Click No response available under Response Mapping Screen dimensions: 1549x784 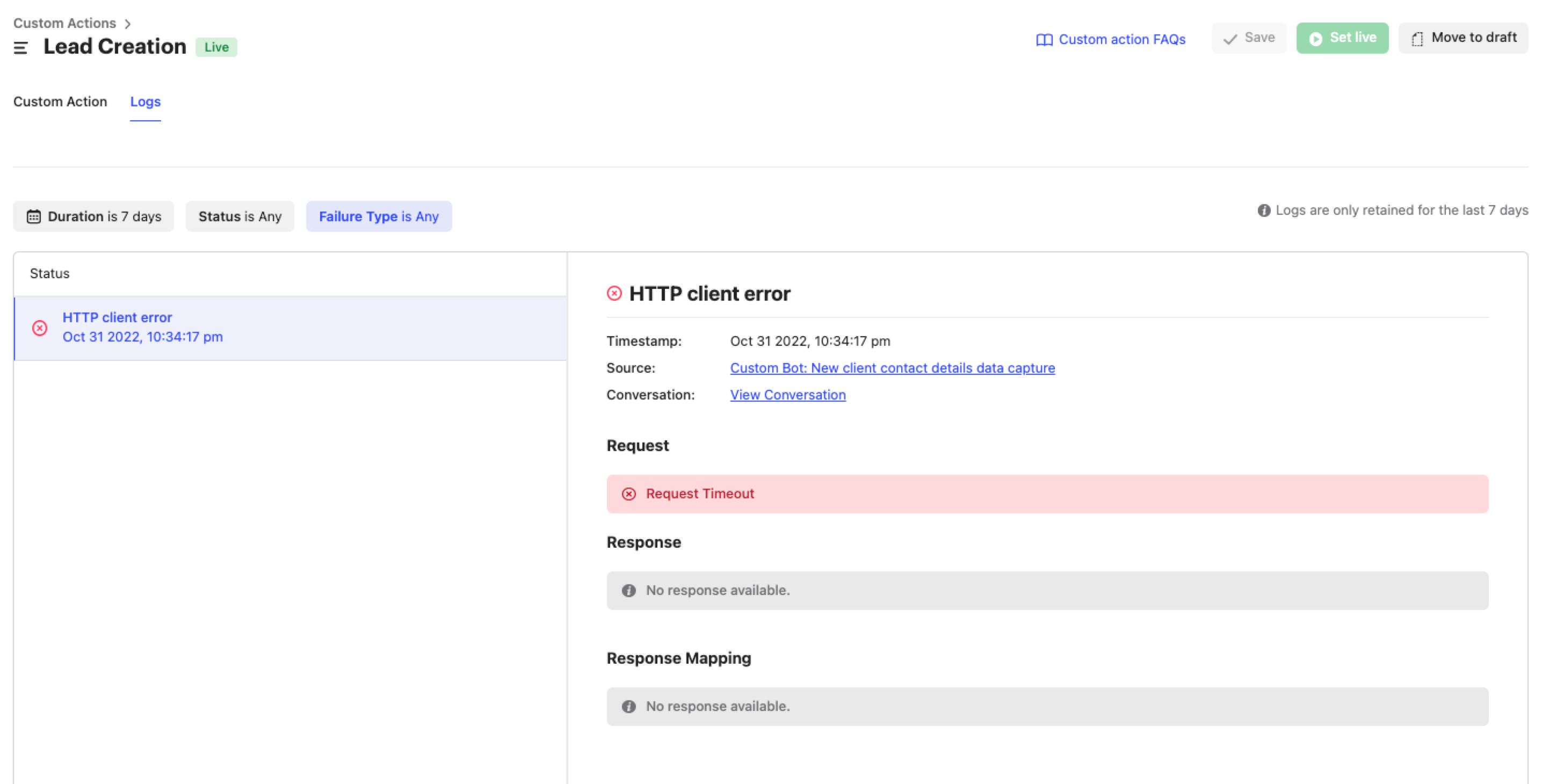[x=718, y=707]
